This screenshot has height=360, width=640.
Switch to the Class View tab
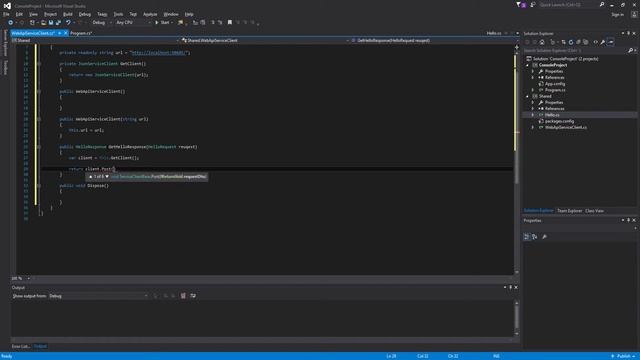point(594,211)
